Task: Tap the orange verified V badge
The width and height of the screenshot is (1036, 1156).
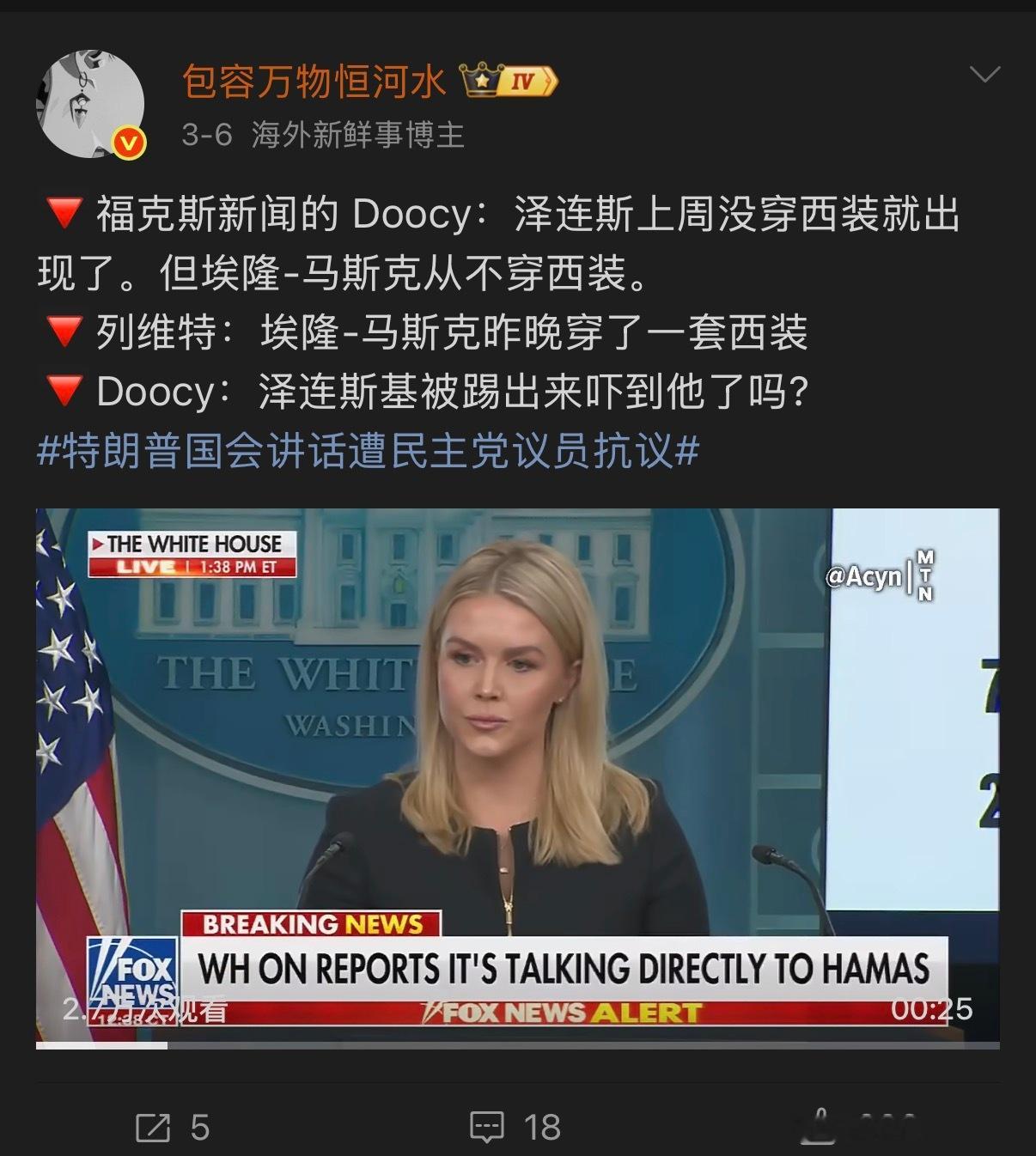Action: pos(129,143)
